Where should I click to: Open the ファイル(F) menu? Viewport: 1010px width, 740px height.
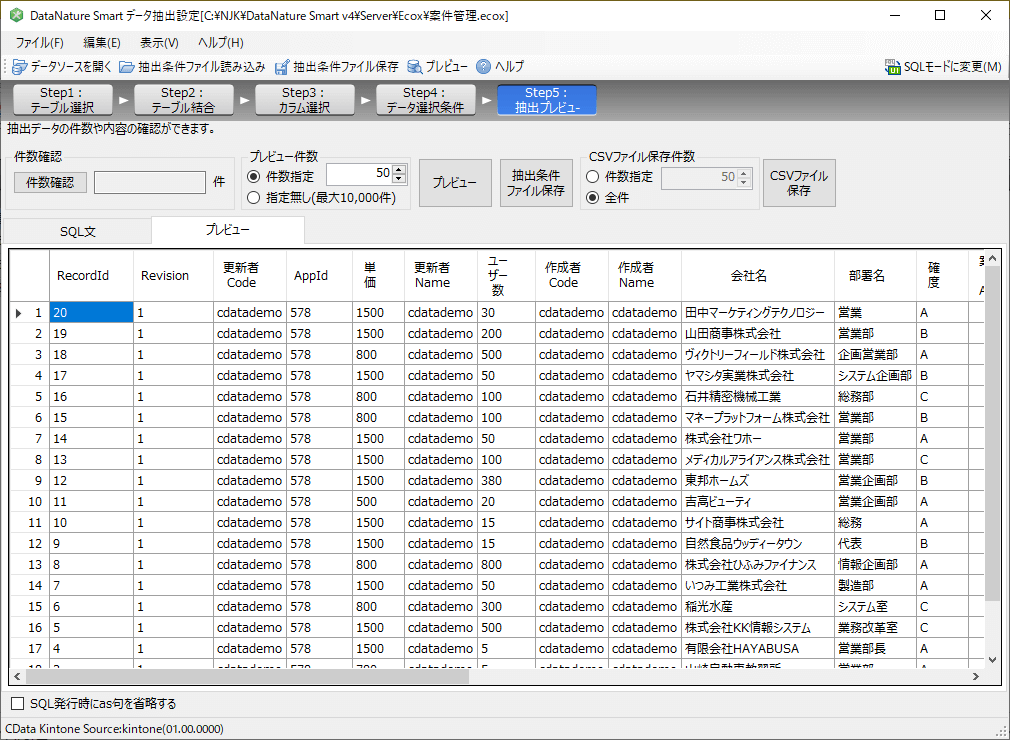click(x=39, y=42)
